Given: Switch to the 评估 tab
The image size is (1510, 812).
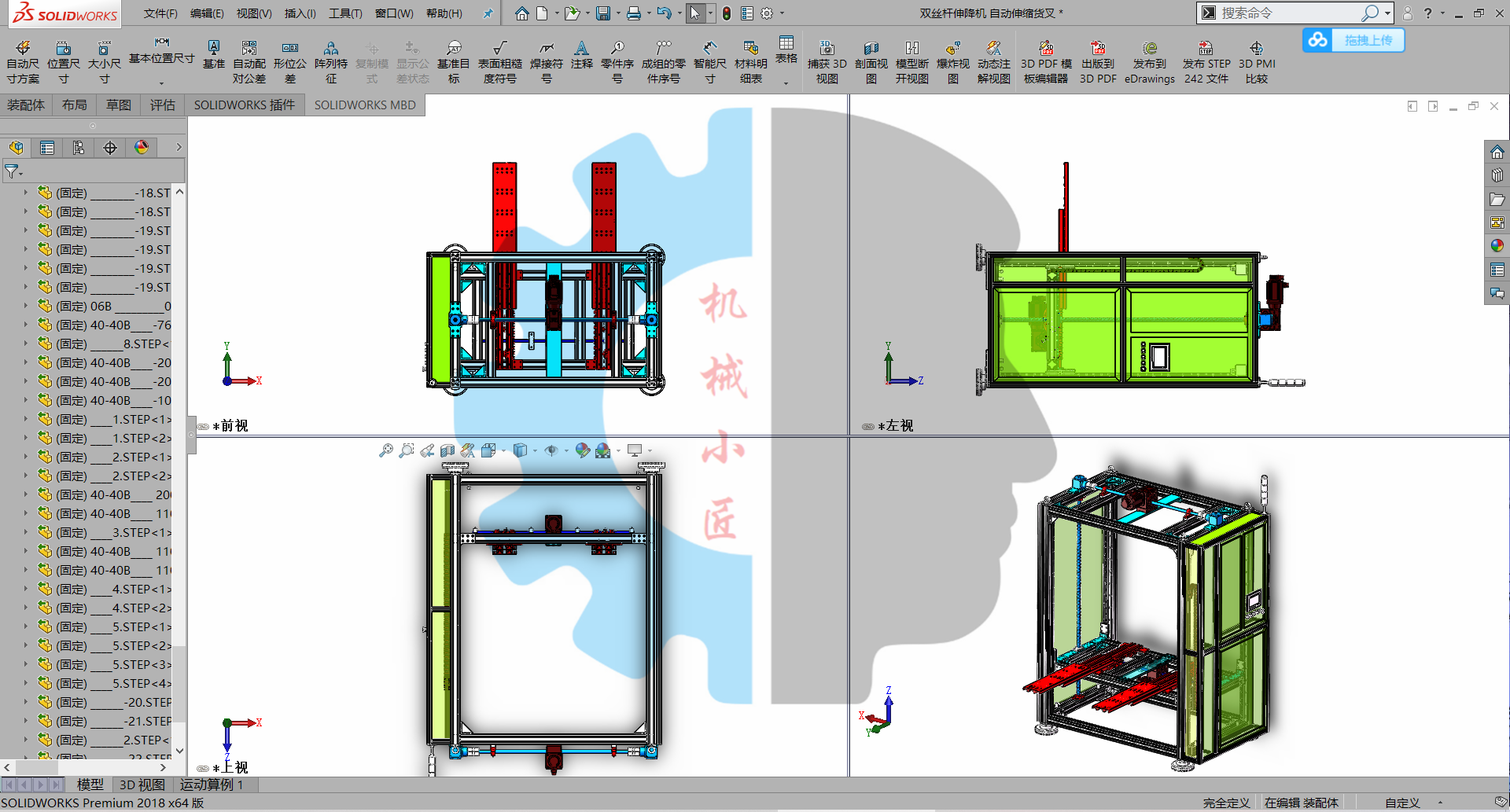Looking at the screenshot, I should [163, 105].
